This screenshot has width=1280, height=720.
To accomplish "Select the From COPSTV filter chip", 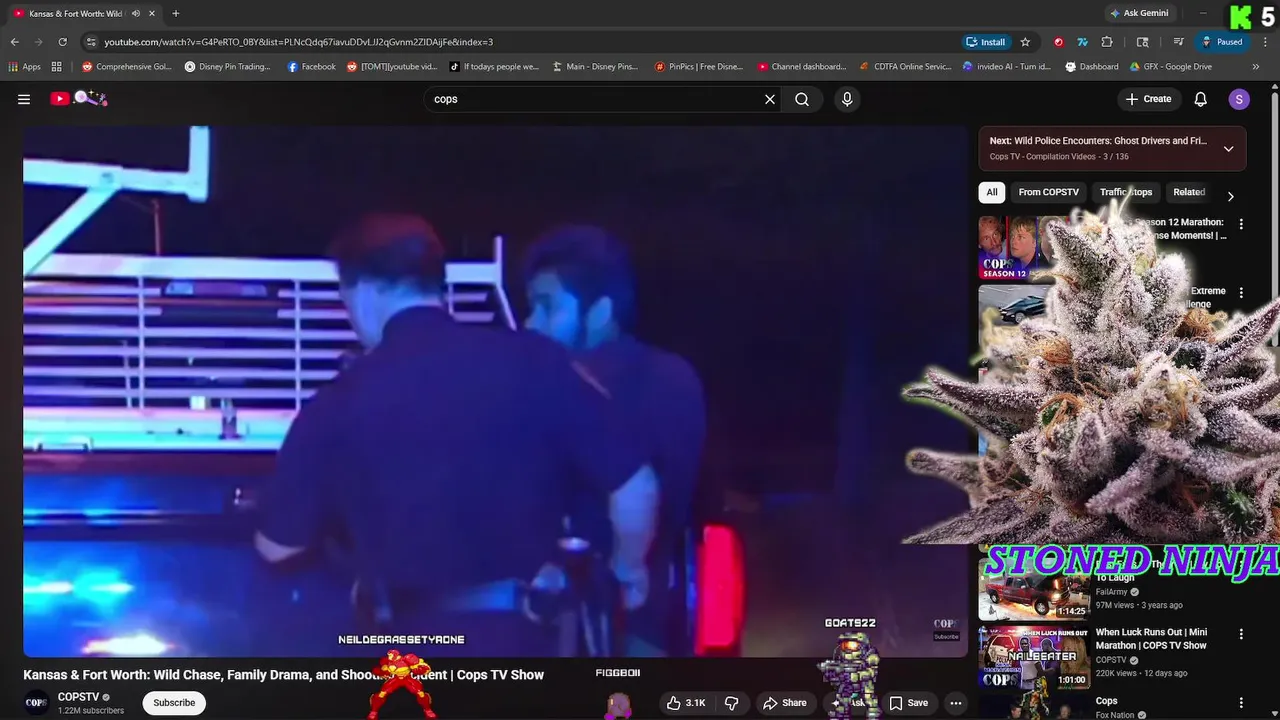I will (x=1048, y=192).
